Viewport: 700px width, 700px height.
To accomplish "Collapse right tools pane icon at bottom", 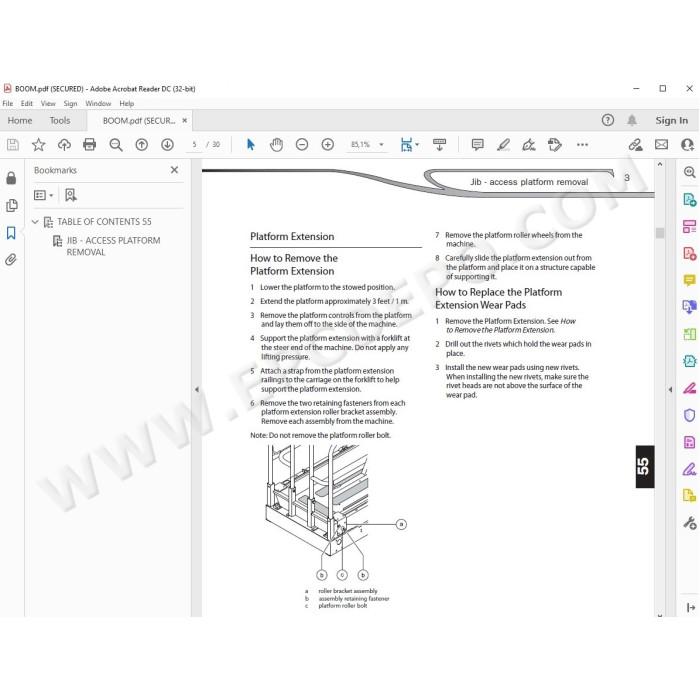I will pos(691,607).
